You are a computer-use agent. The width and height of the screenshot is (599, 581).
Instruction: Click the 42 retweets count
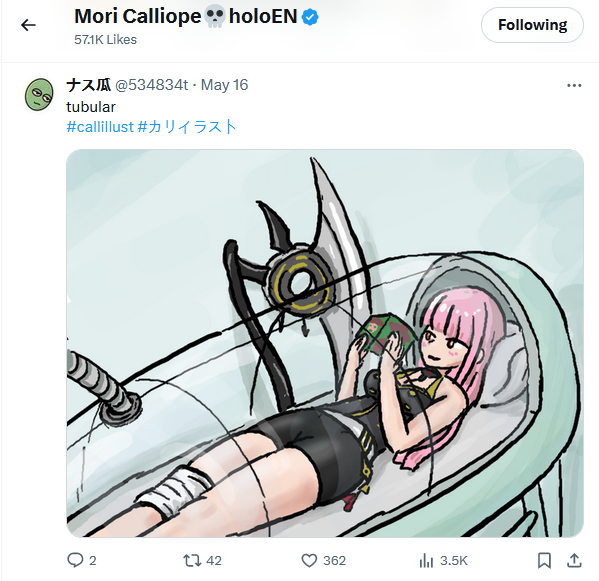214,560
